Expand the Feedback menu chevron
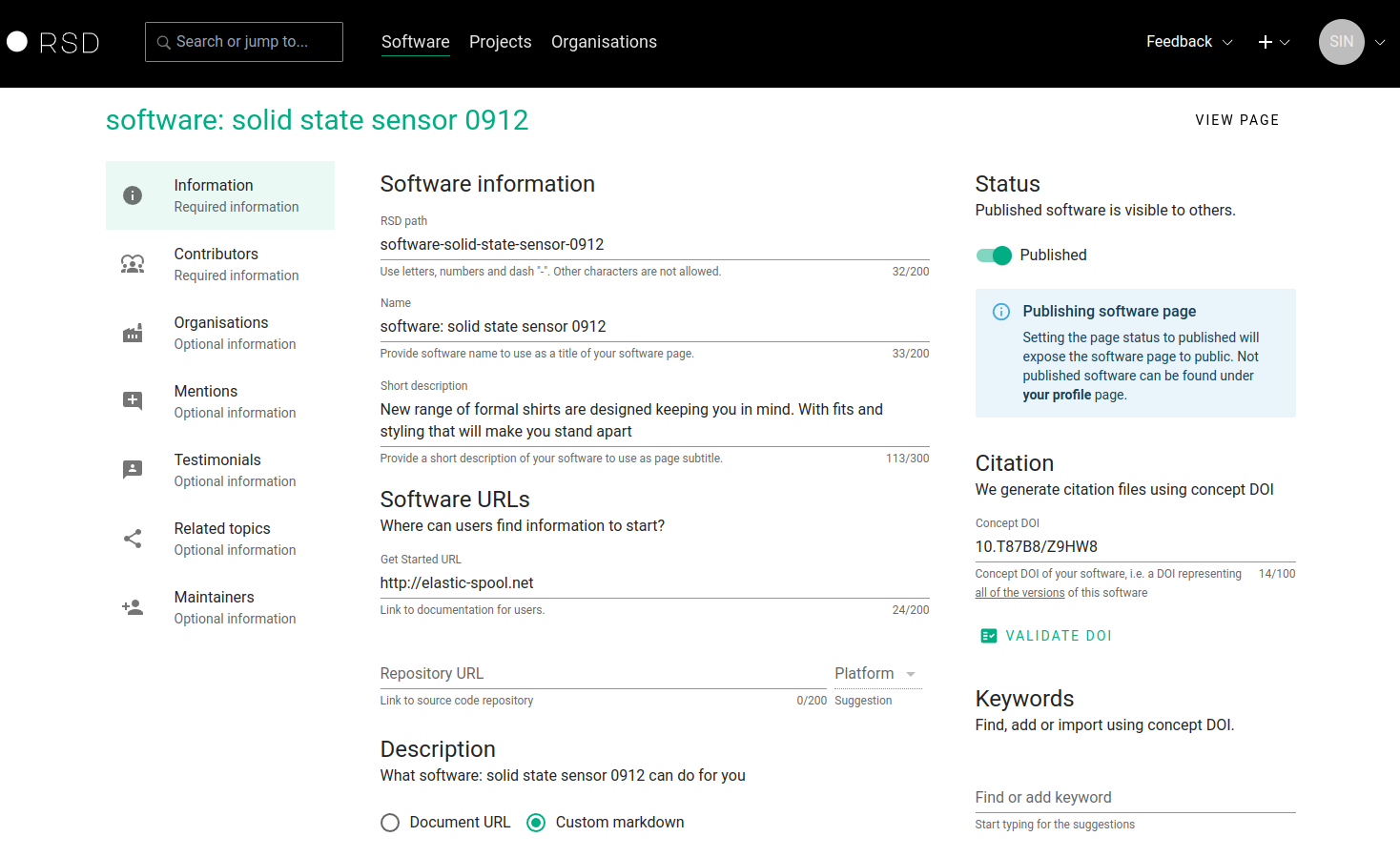 pos(1226,42)
